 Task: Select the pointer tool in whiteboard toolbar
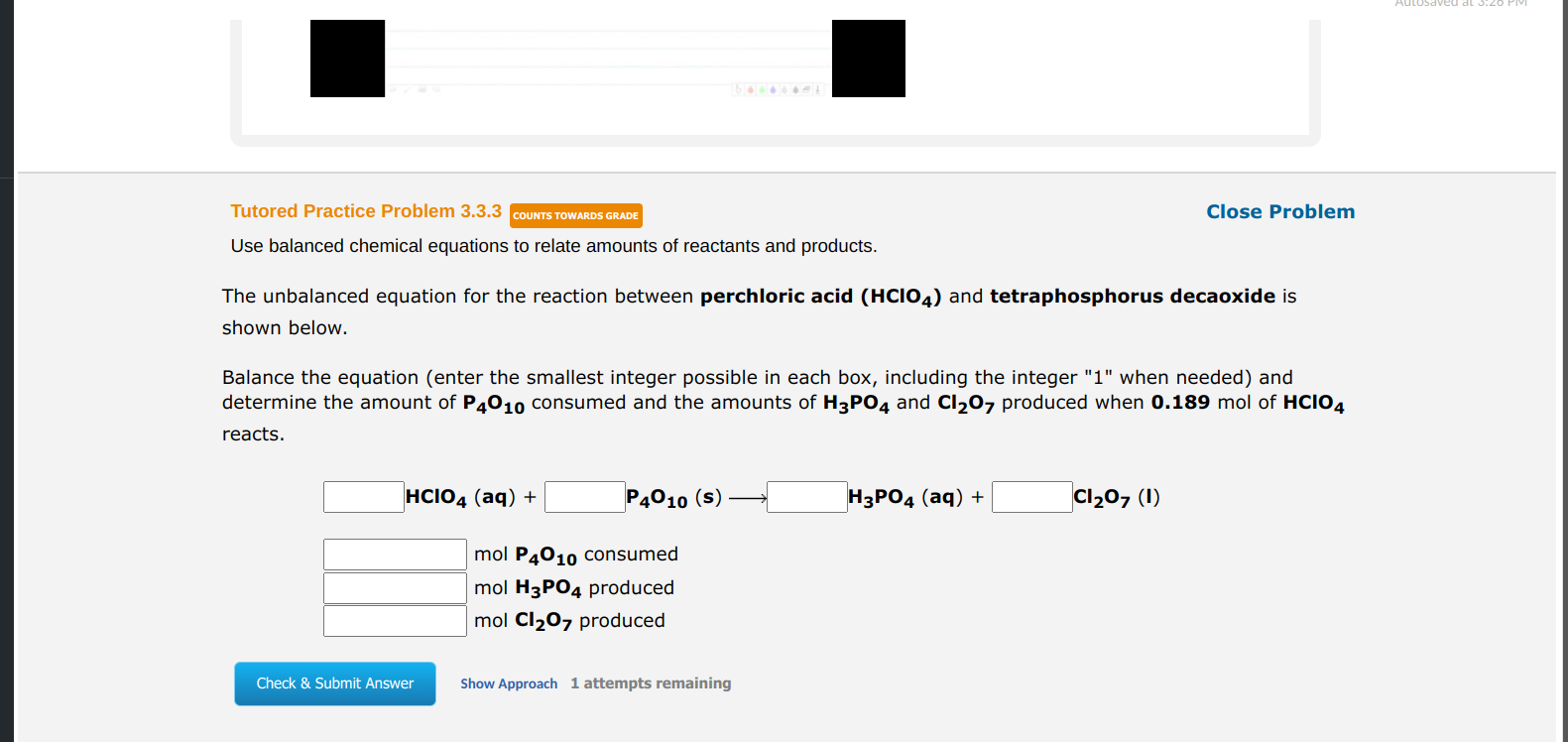(x=739, y=89)
